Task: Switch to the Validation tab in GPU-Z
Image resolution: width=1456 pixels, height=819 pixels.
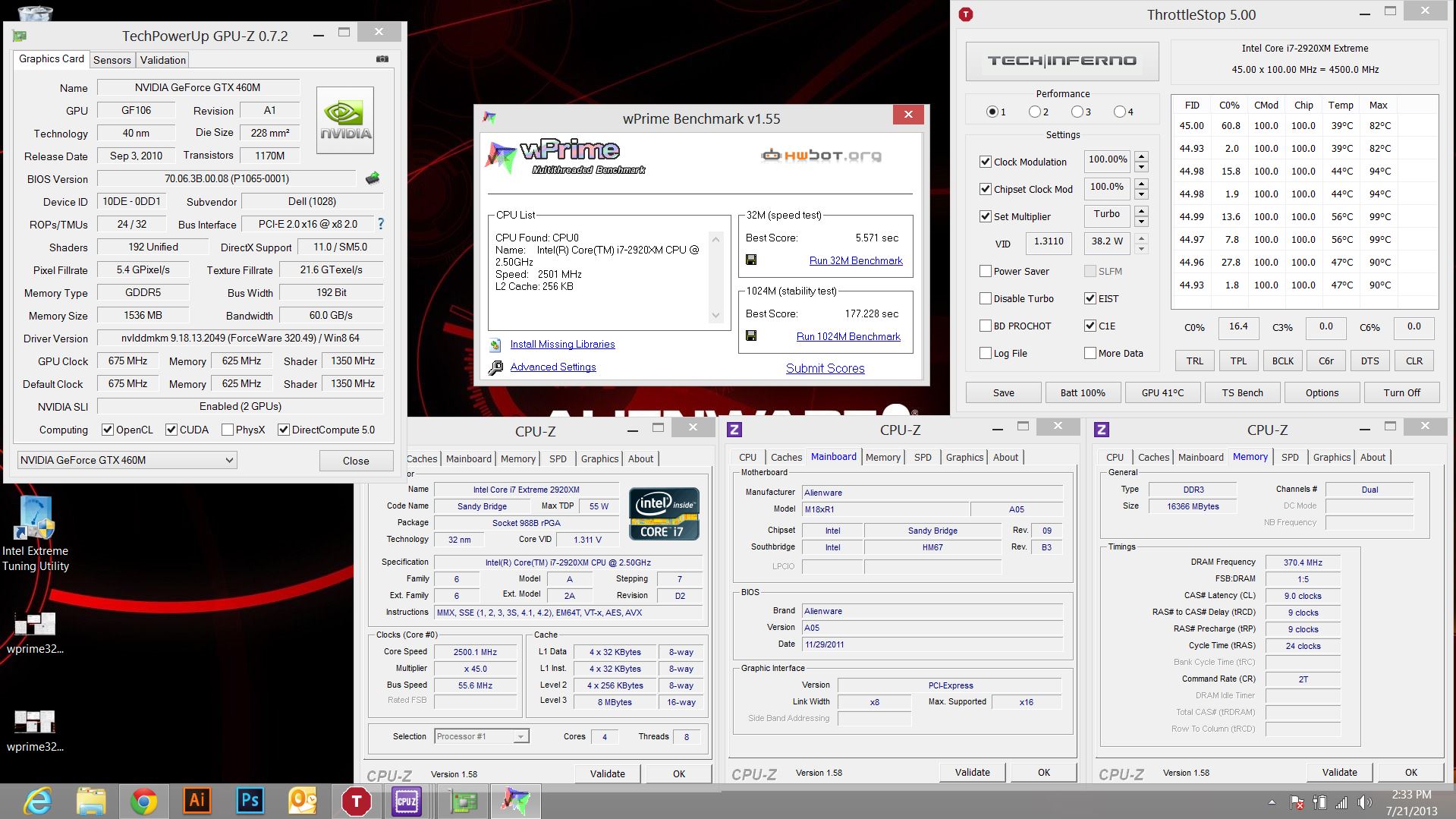Action: click(162, 60)
